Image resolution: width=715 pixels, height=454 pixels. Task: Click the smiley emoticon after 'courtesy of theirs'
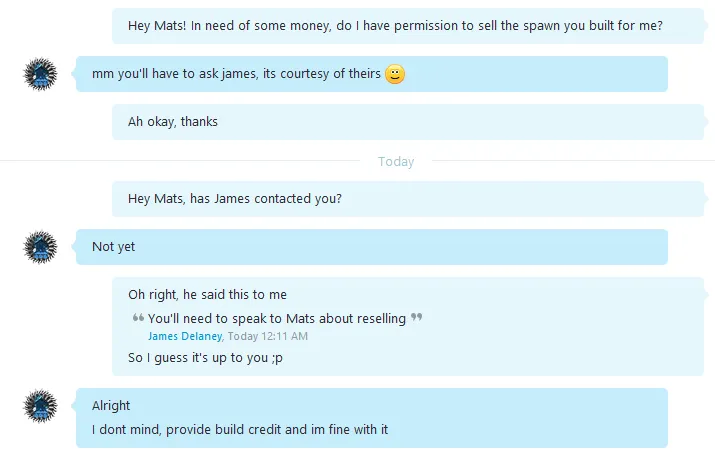[x=395, y=74]
